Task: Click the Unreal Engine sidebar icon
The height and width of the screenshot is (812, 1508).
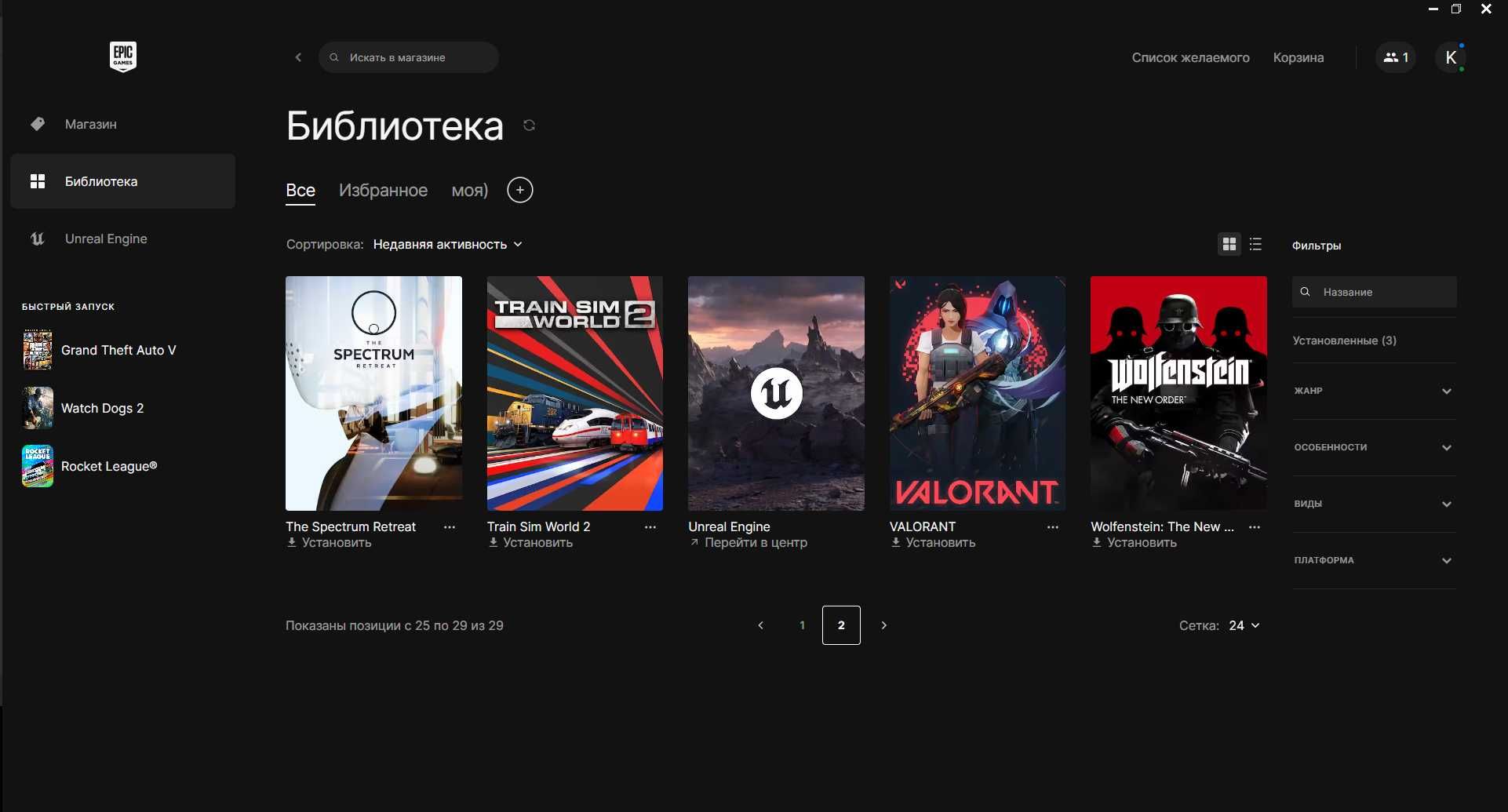Action: [38, 239]
